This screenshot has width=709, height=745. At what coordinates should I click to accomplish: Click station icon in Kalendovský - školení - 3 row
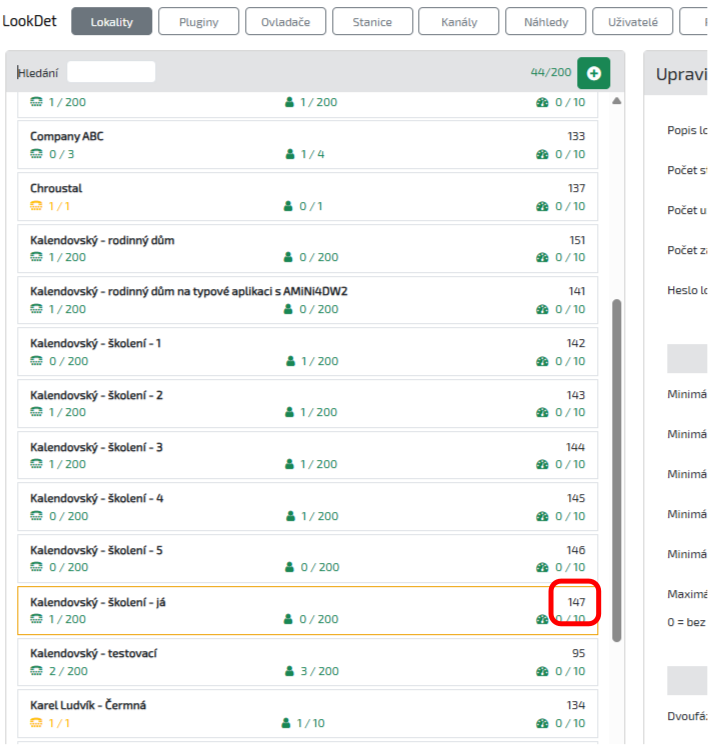coord(37,464)
